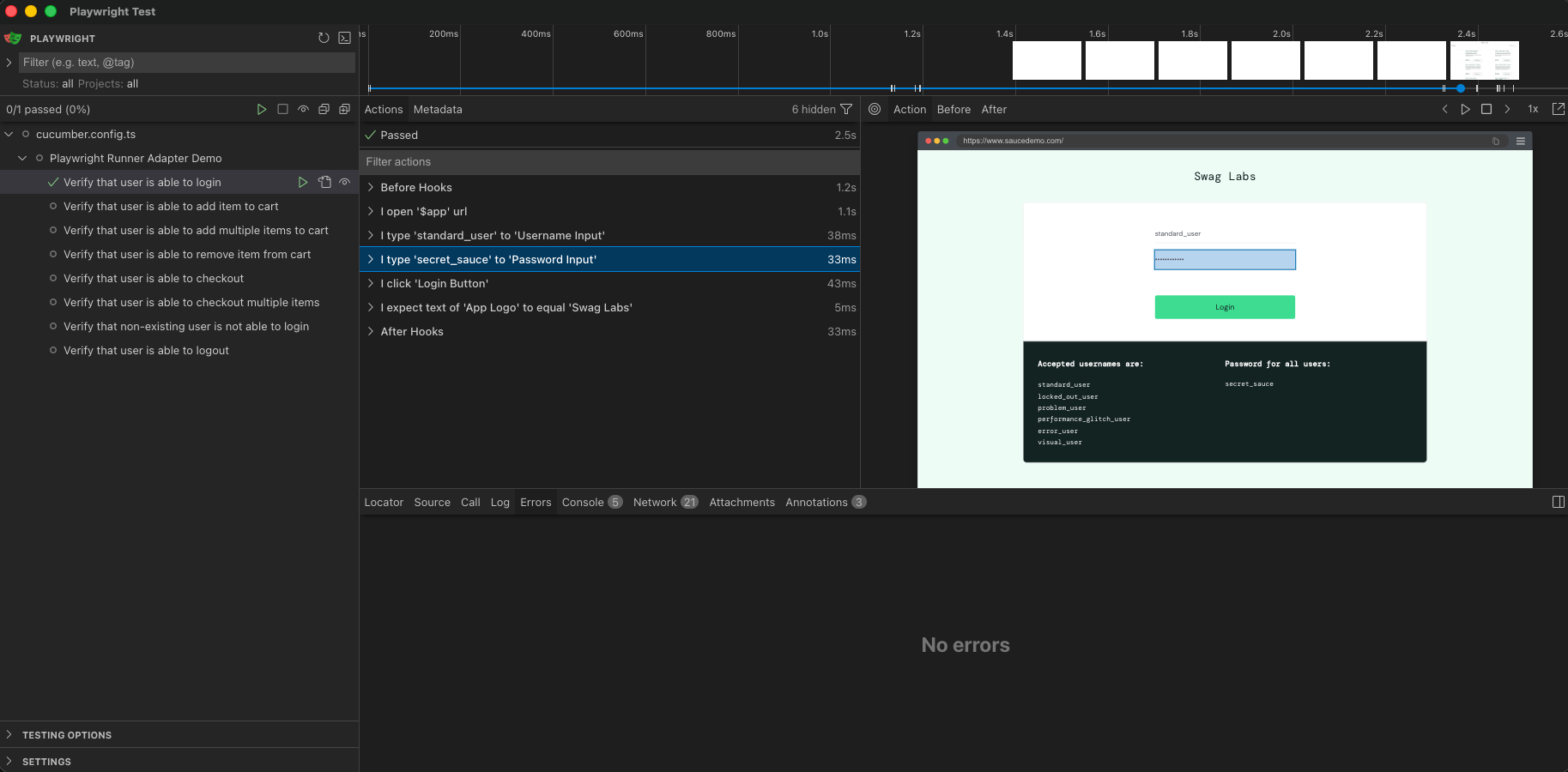Click the blue timeline position marker
The image size is (1568, 772).
[x=1461, y=88]
